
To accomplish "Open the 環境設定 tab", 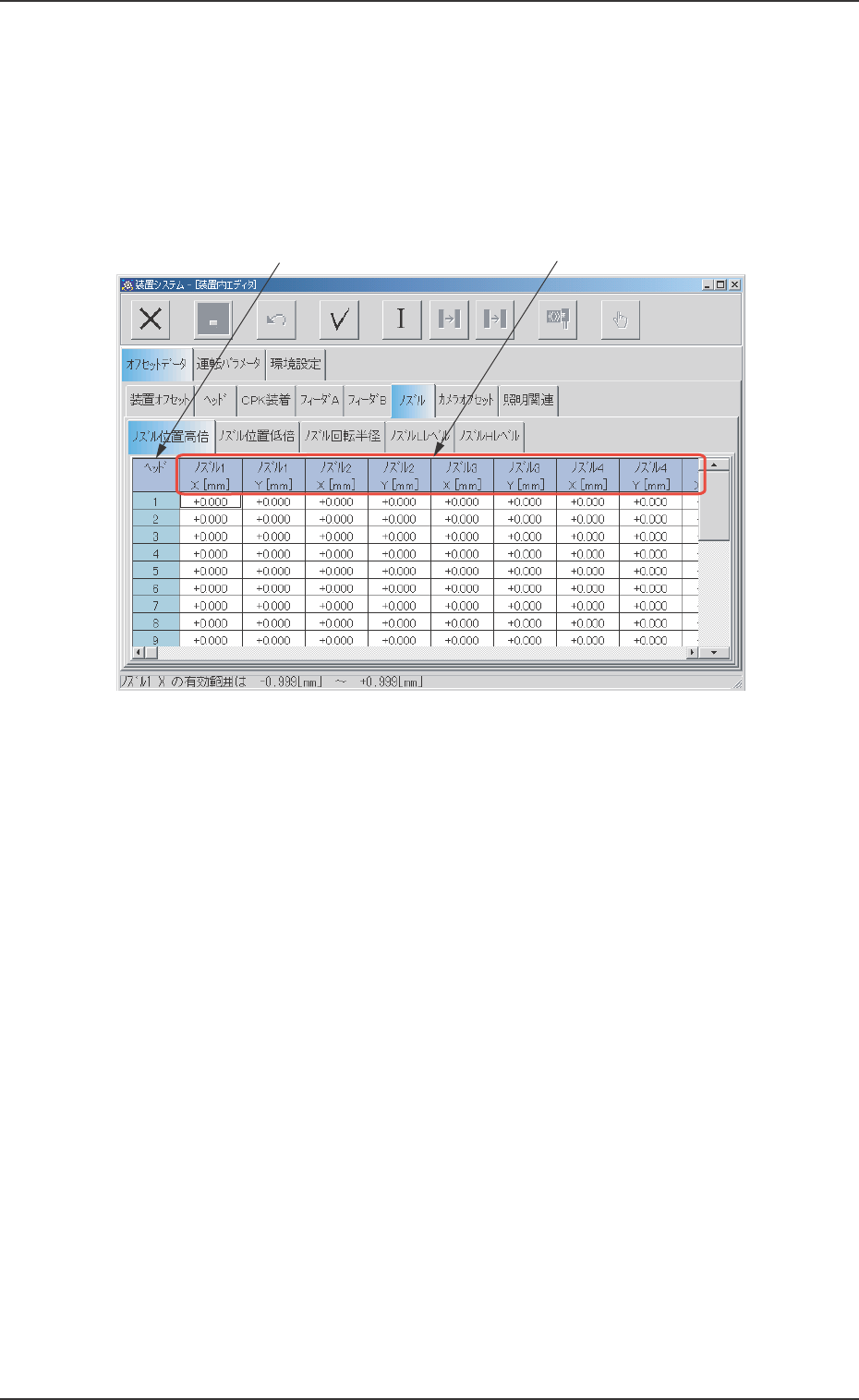I will tap(296, 364).
